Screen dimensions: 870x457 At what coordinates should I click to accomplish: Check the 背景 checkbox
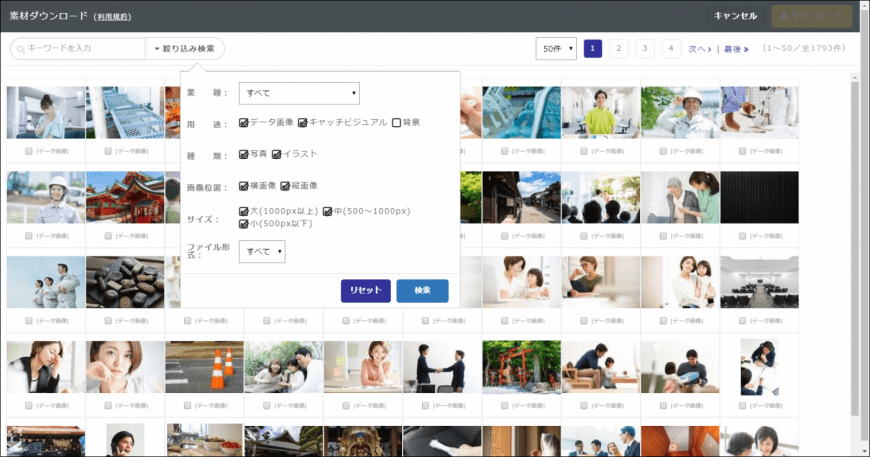(396, 123)
